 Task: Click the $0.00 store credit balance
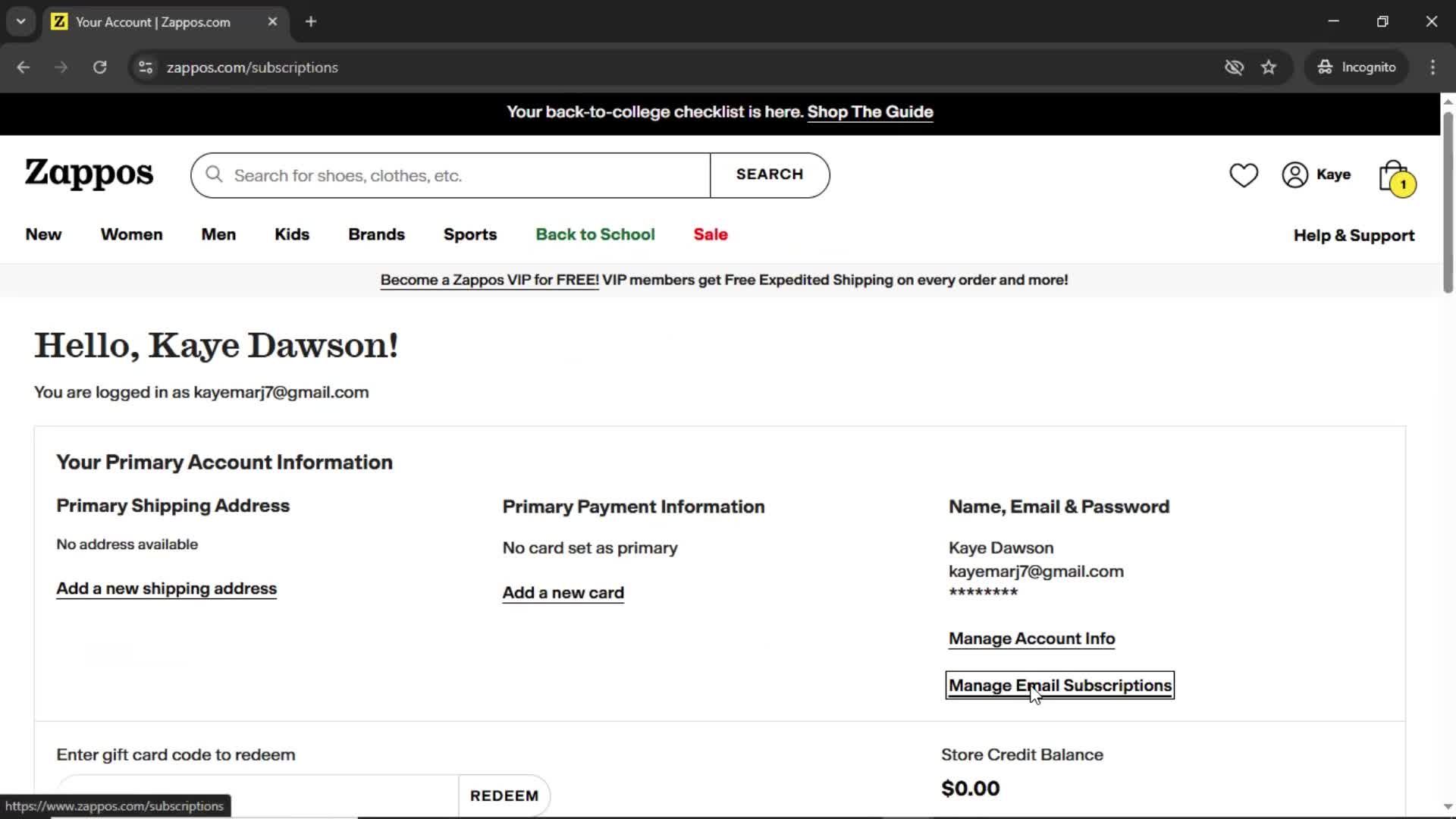coord(970,789)
